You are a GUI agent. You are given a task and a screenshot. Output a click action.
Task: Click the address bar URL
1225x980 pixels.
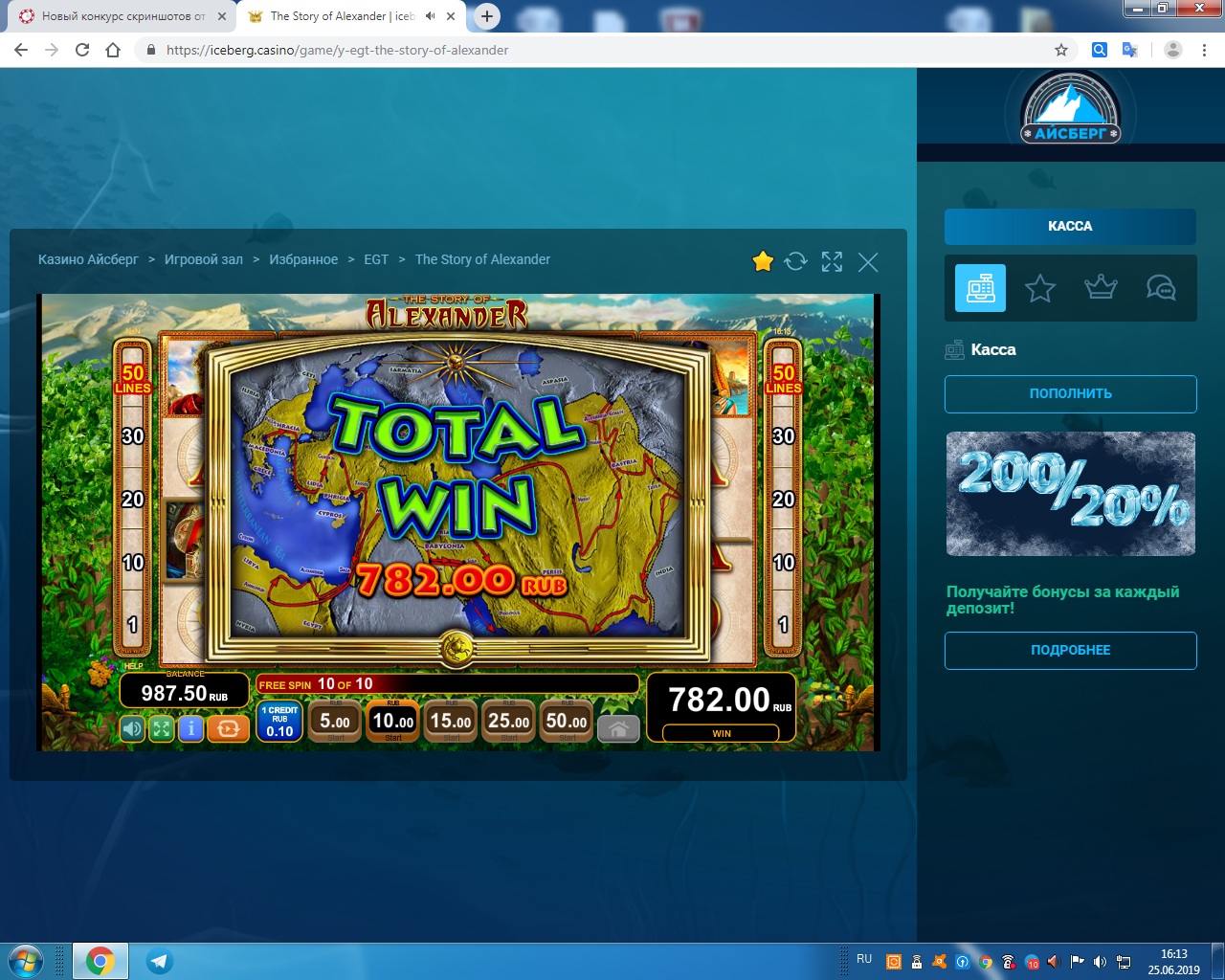pyautogui.click(x=337, y=50)
